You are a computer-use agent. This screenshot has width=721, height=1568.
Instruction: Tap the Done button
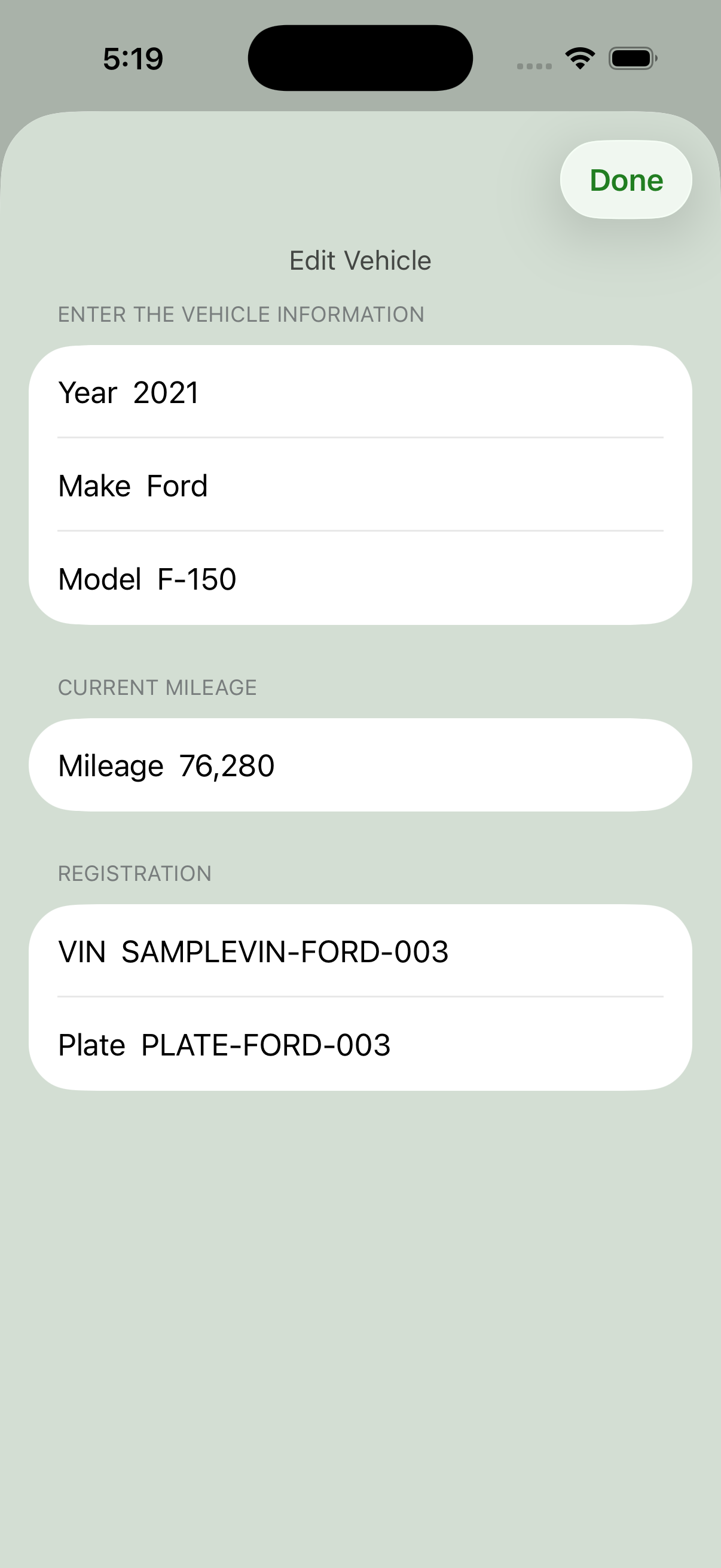(625, 179)
